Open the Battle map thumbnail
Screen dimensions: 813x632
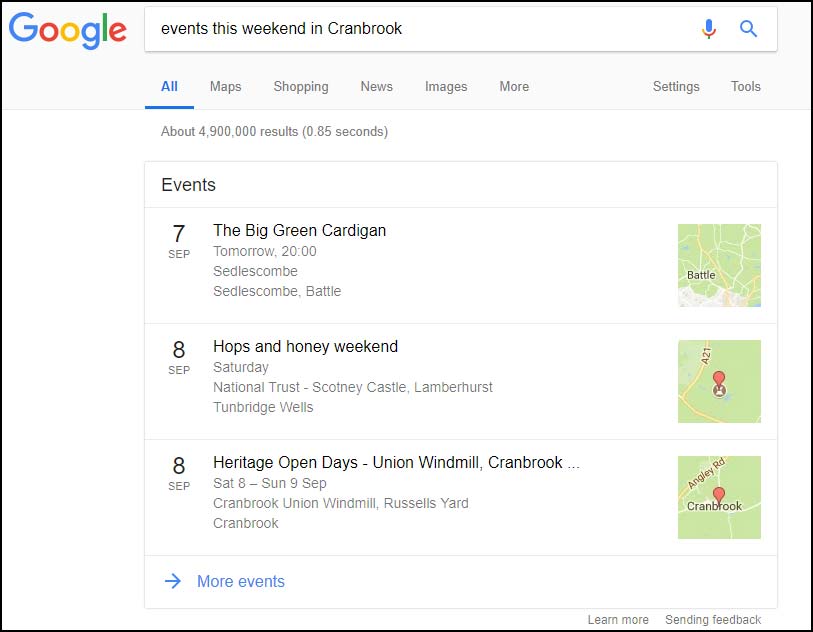coord(719,265)
